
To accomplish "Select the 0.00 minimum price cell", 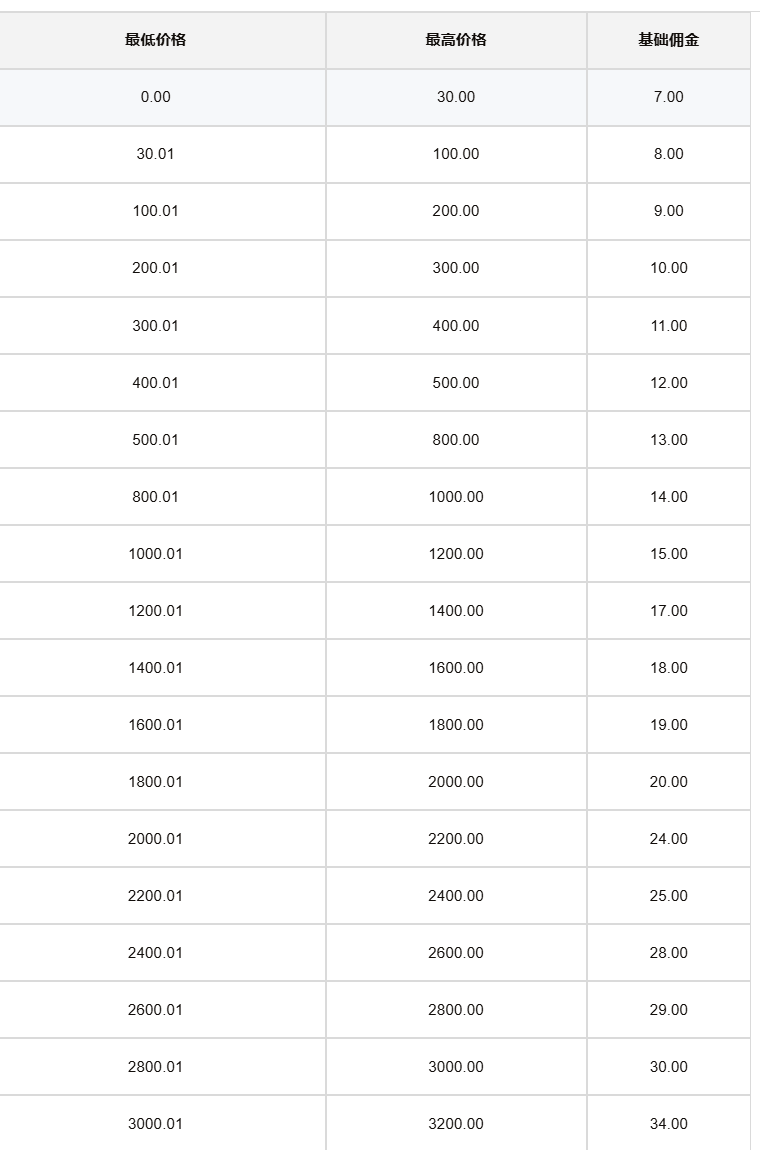I will point(155,97).
